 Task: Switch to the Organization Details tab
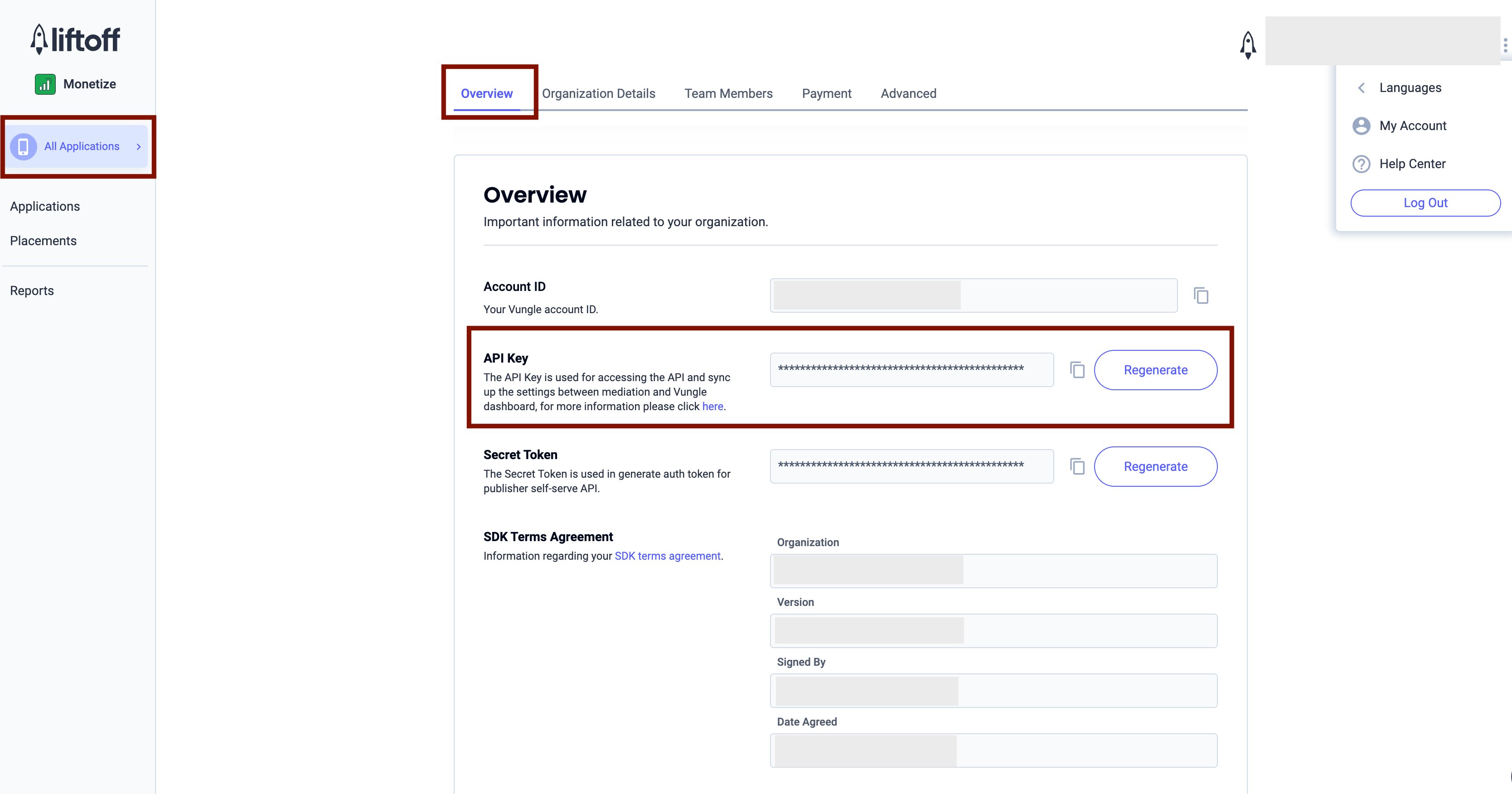(598, 93)
